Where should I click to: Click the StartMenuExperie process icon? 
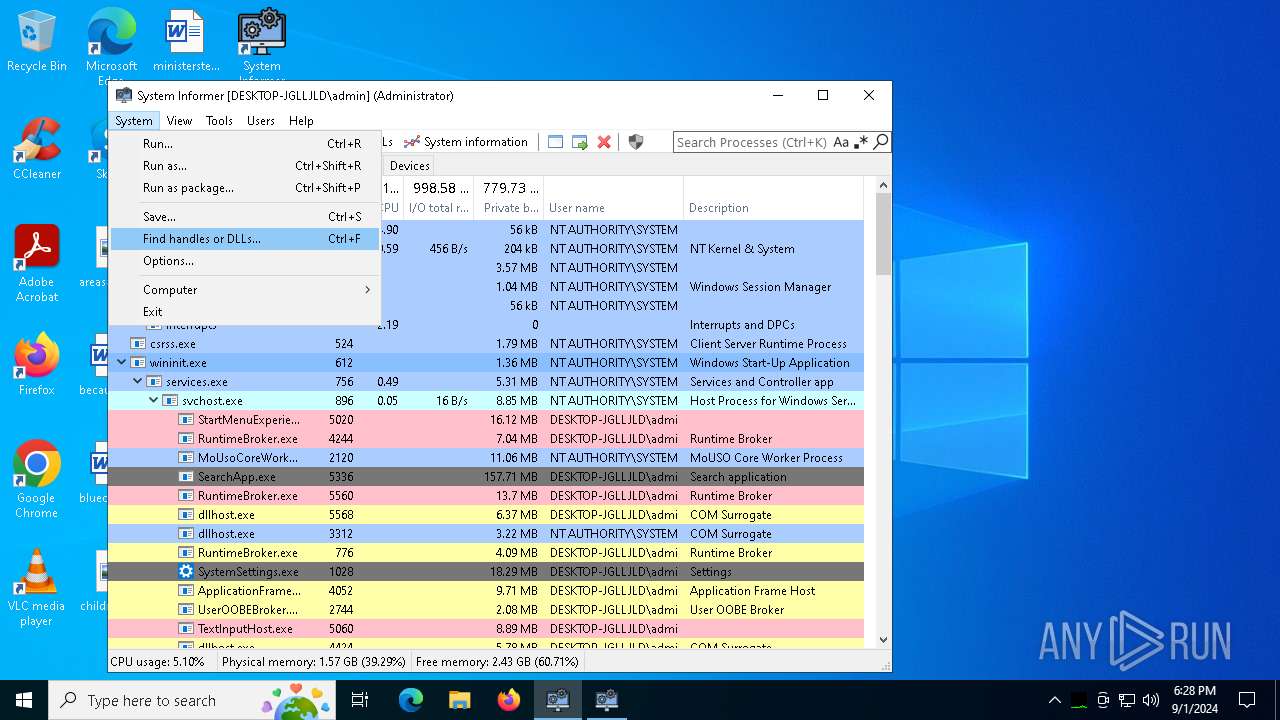coord(186,420)
